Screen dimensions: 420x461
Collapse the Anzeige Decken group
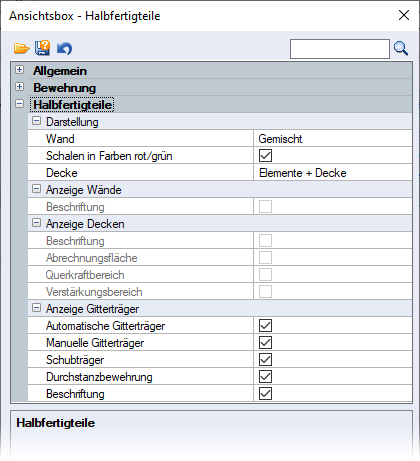point(36,223)
